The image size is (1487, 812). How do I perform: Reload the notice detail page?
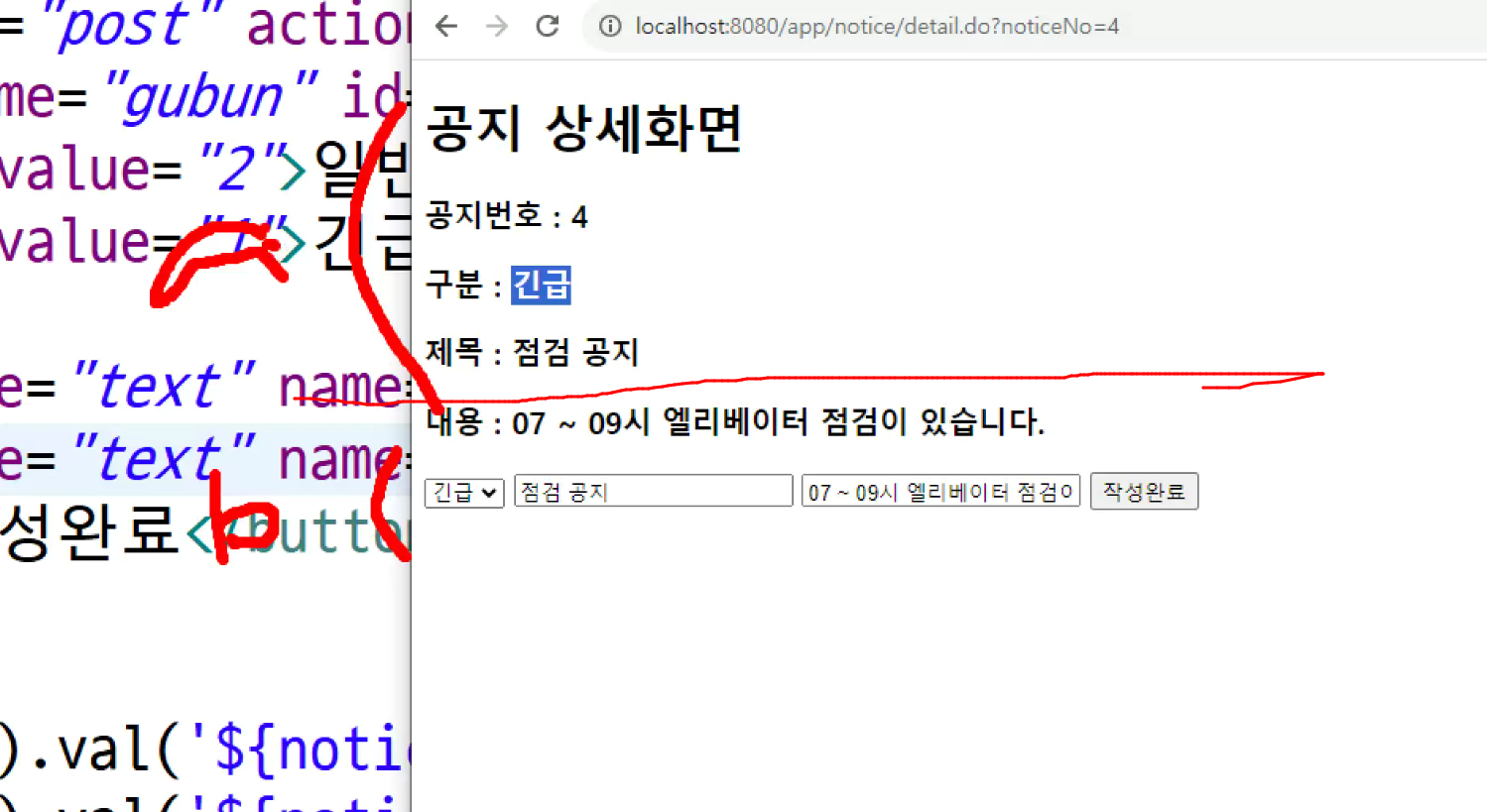(548, 27)
